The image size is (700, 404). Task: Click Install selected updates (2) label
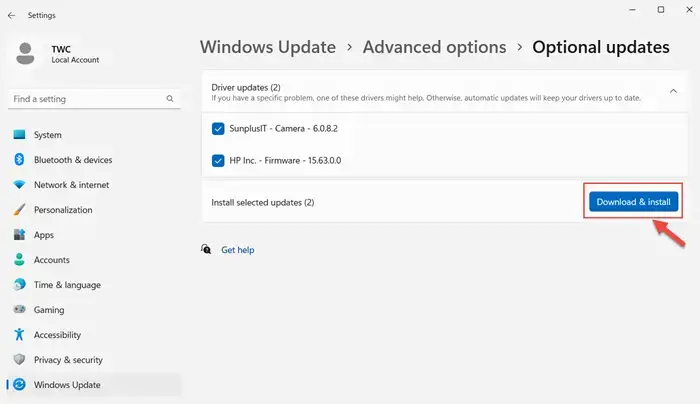tap(262, 203)
